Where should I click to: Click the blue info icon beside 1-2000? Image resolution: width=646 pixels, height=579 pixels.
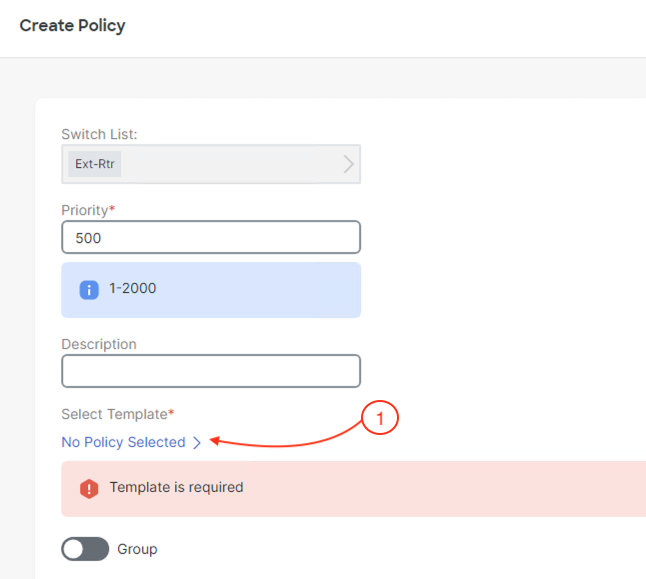coord(89,290)
